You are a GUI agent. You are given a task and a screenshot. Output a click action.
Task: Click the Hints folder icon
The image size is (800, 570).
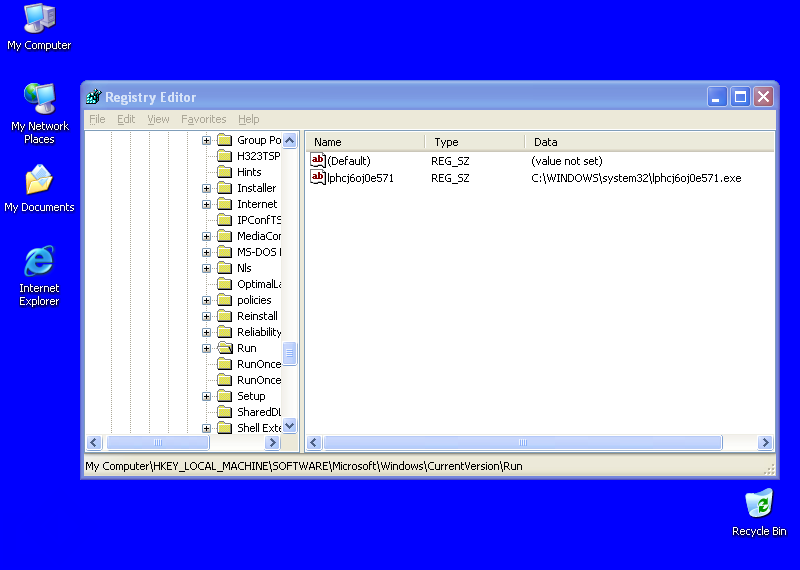224,172
